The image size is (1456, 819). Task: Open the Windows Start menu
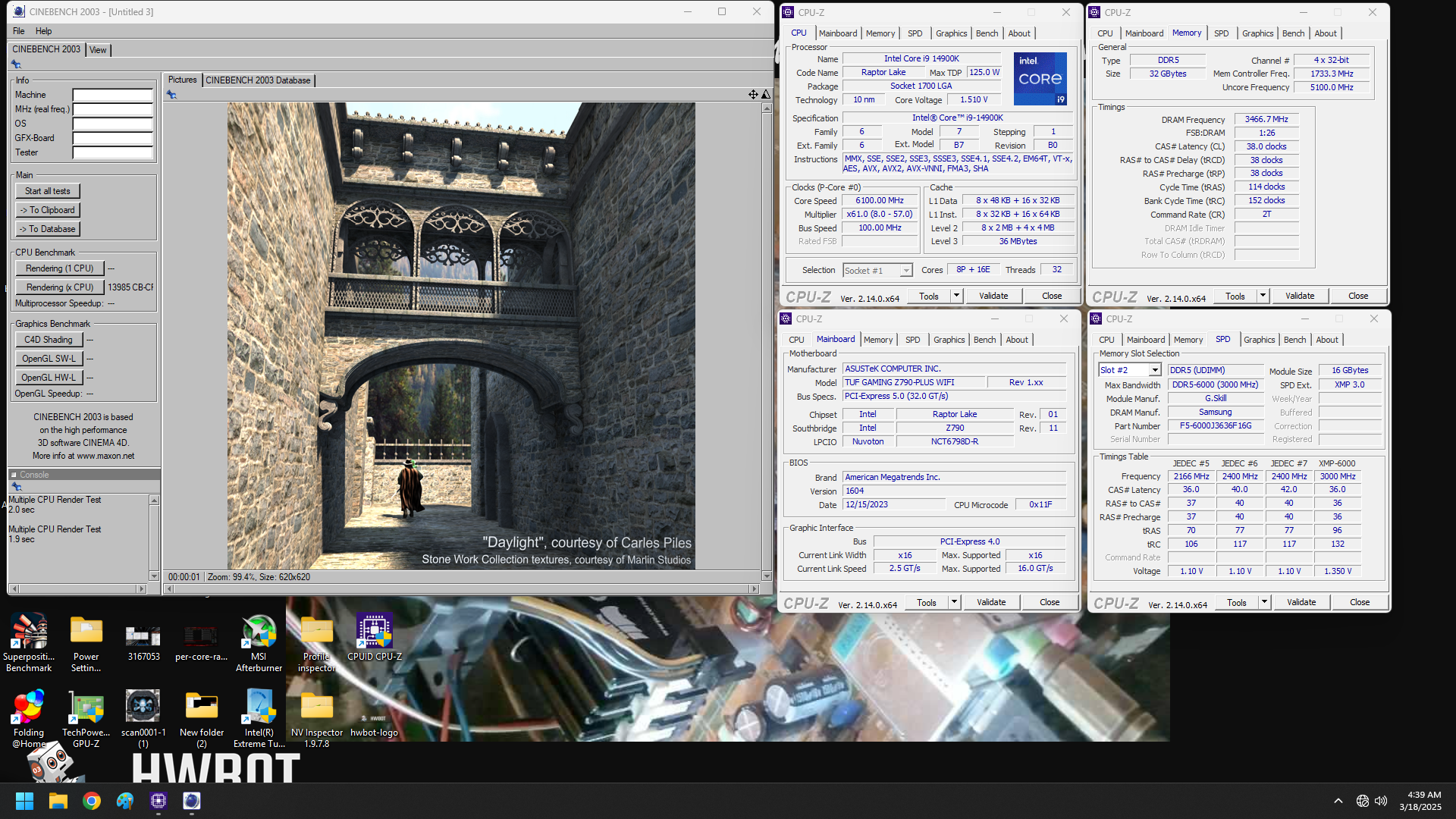click(x=24, y=801)
